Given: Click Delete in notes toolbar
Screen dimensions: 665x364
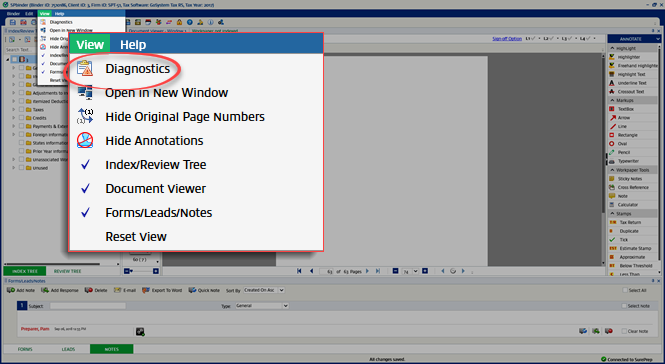Looking at the screenshot, I should (x=96, y=290).
